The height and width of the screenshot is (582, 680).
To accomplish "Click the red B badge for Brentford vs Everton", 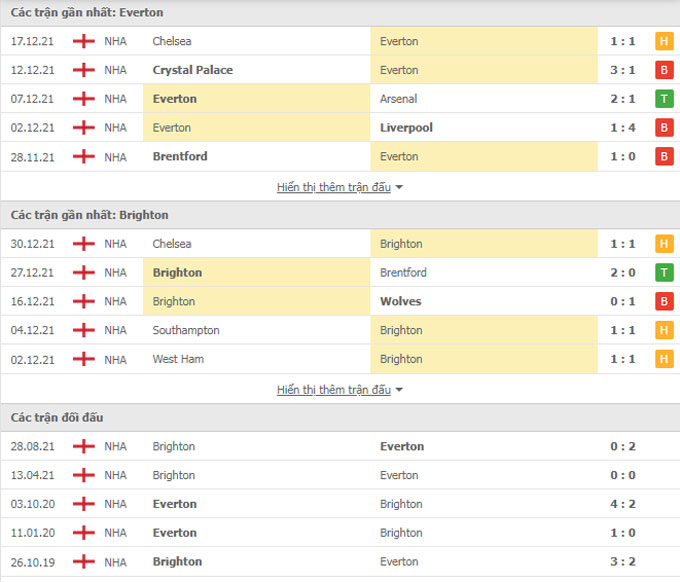I will (663, 156).
